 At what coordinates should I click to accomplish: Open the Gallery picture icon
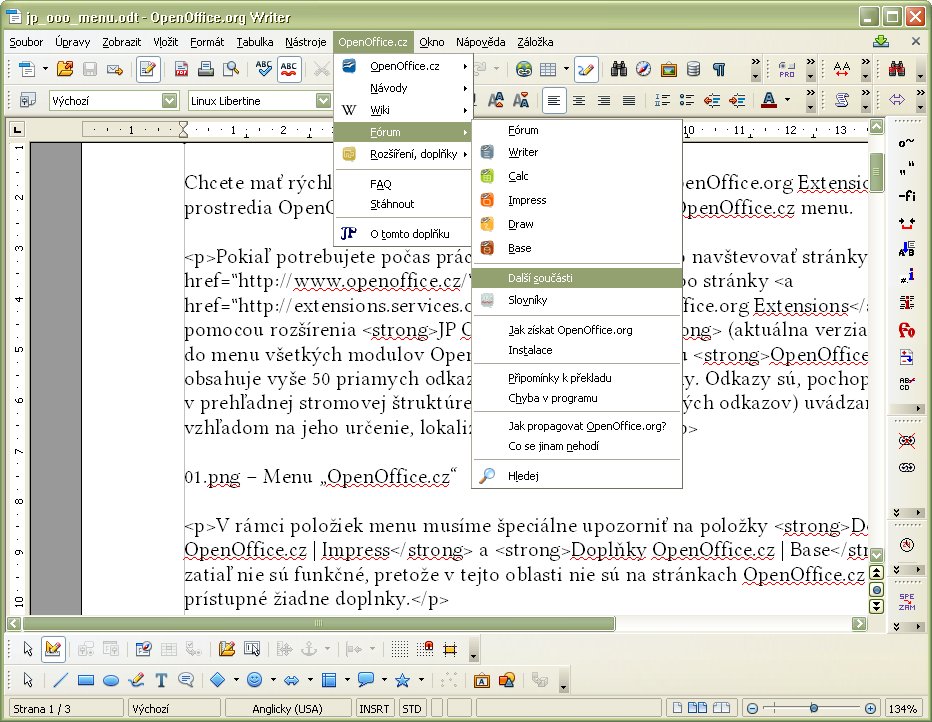669,70
